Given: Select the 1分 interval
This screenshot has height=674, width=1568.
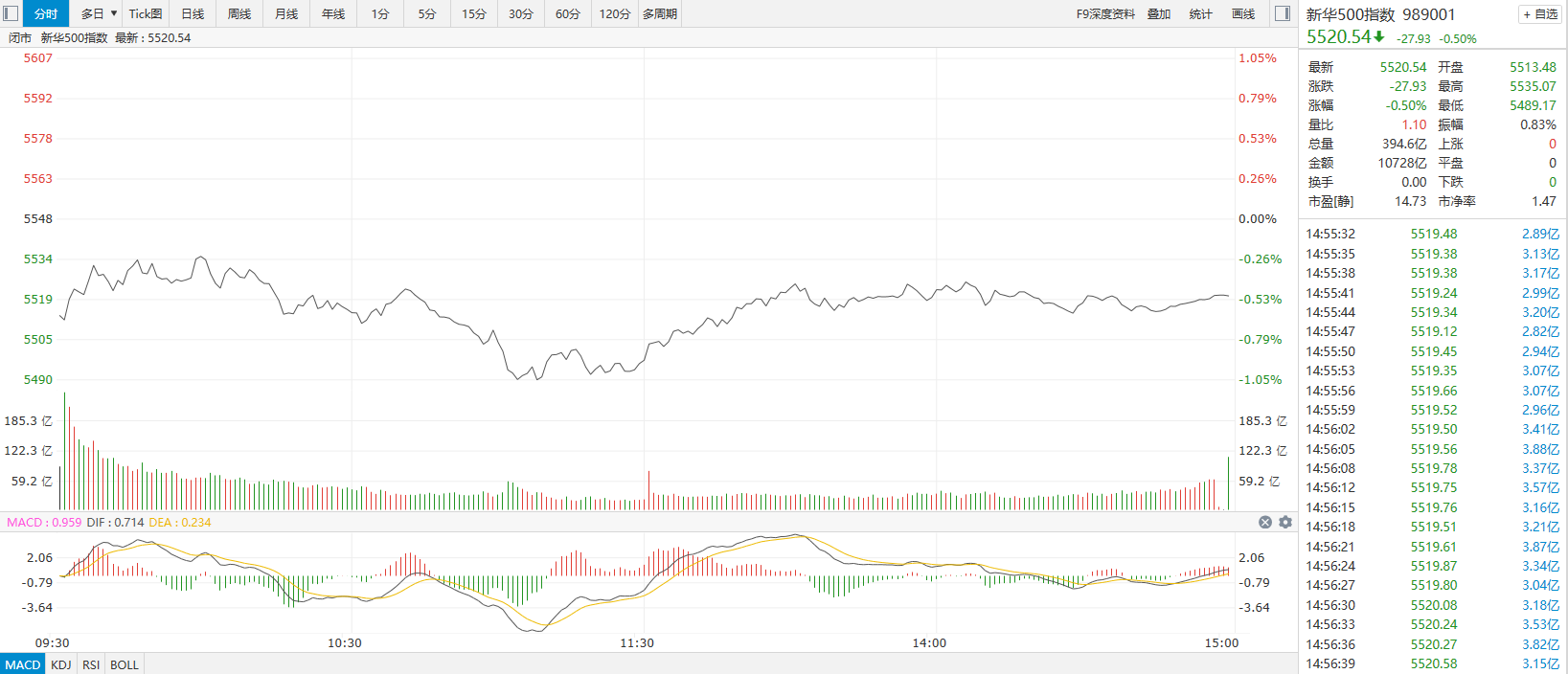Looking at the screenshot, I should [x=380, y=13].
